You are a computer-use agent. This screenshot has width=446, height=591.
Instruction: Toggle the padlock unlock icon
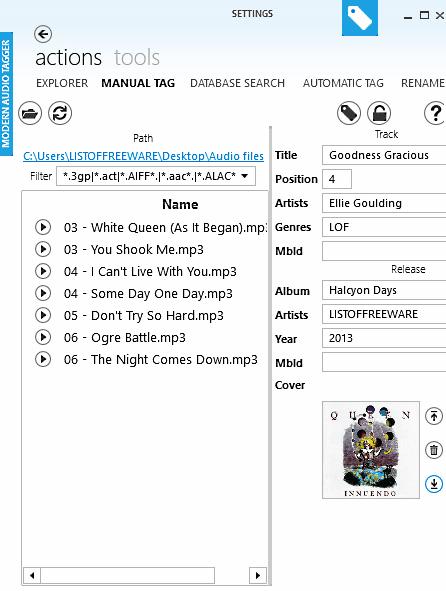point(379,113)
